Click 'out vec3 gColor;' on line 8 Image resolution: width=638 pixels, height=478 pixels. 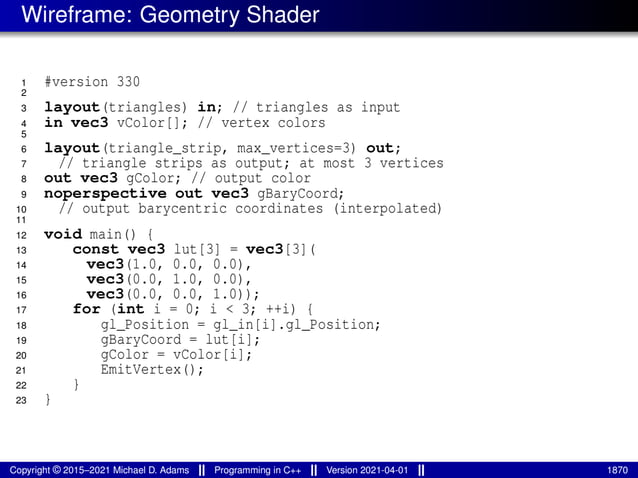112,178
